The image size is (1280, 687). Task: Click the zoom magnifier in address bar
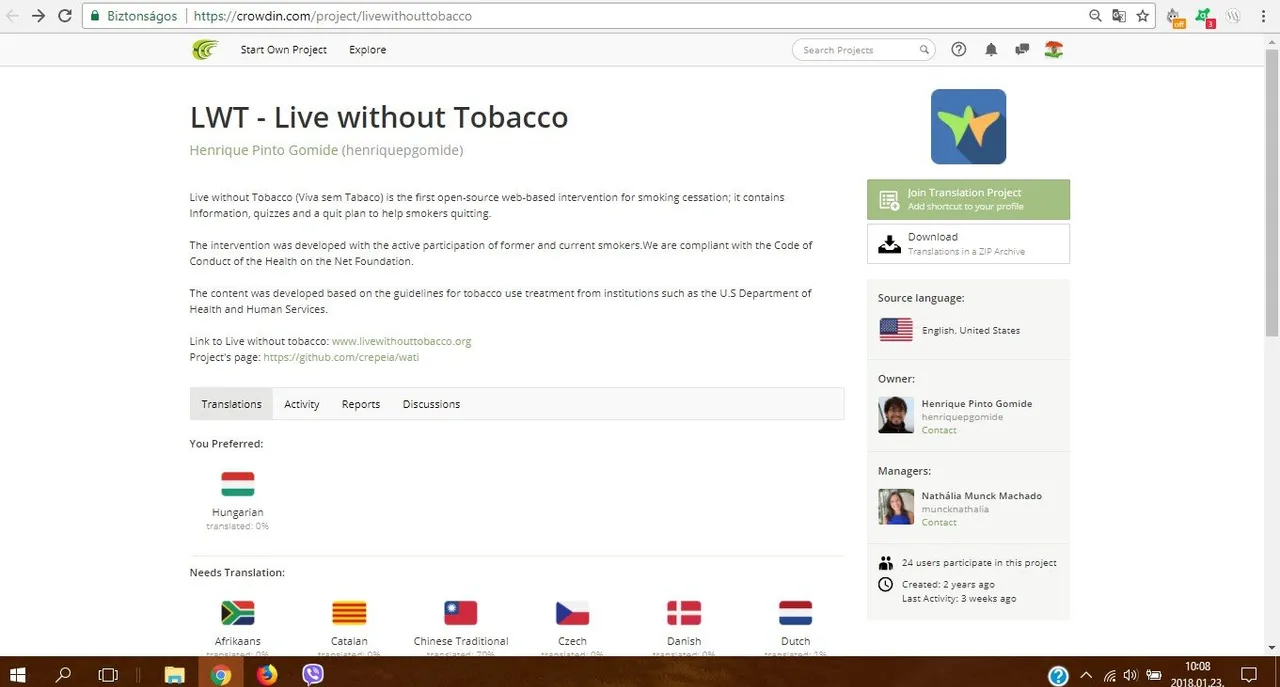[1097, 16]
